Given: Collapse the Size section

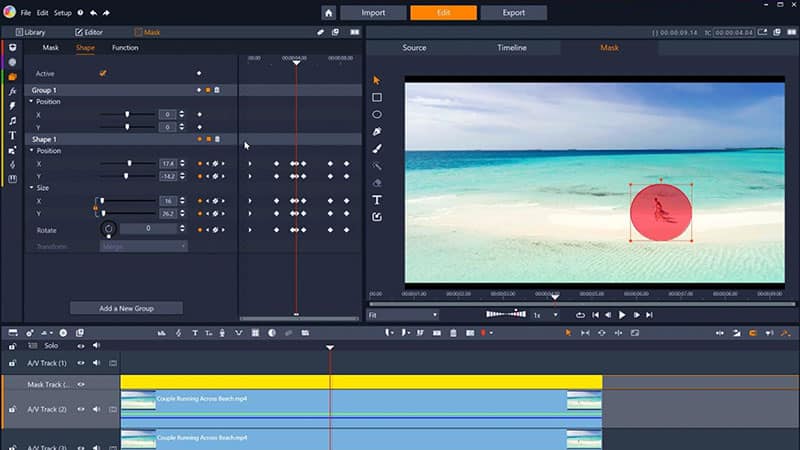Looking at the screenshot, I should 32,188.
